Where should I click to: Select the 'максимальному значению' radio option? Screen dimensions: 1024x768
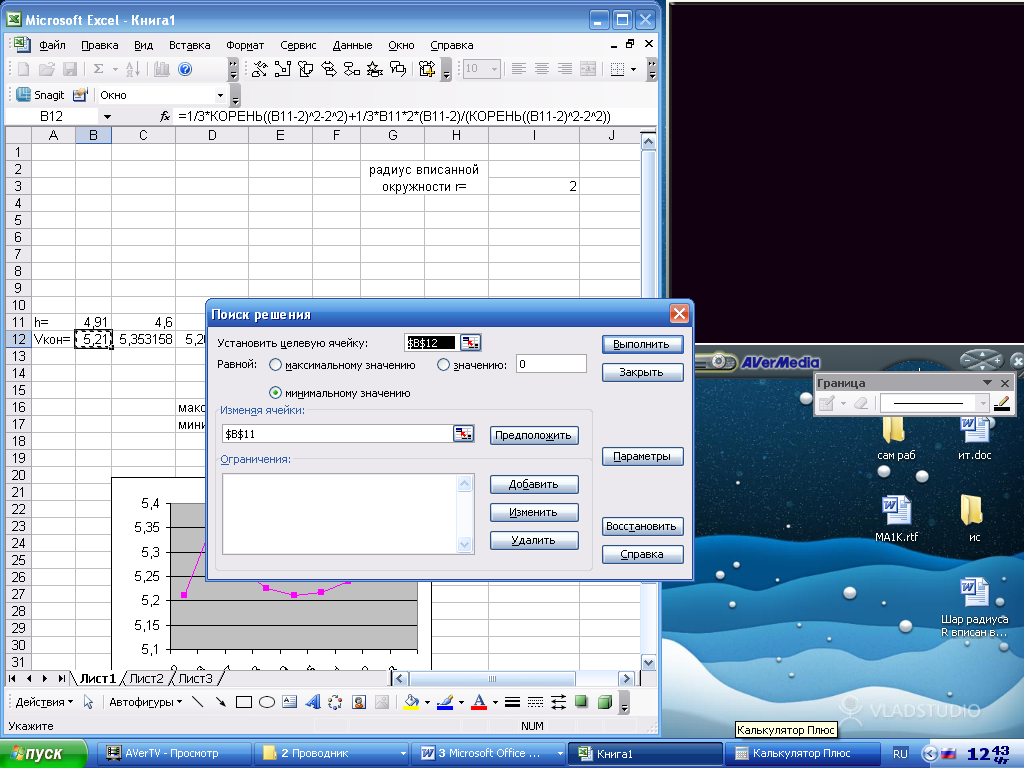click(x=276, y=365)
